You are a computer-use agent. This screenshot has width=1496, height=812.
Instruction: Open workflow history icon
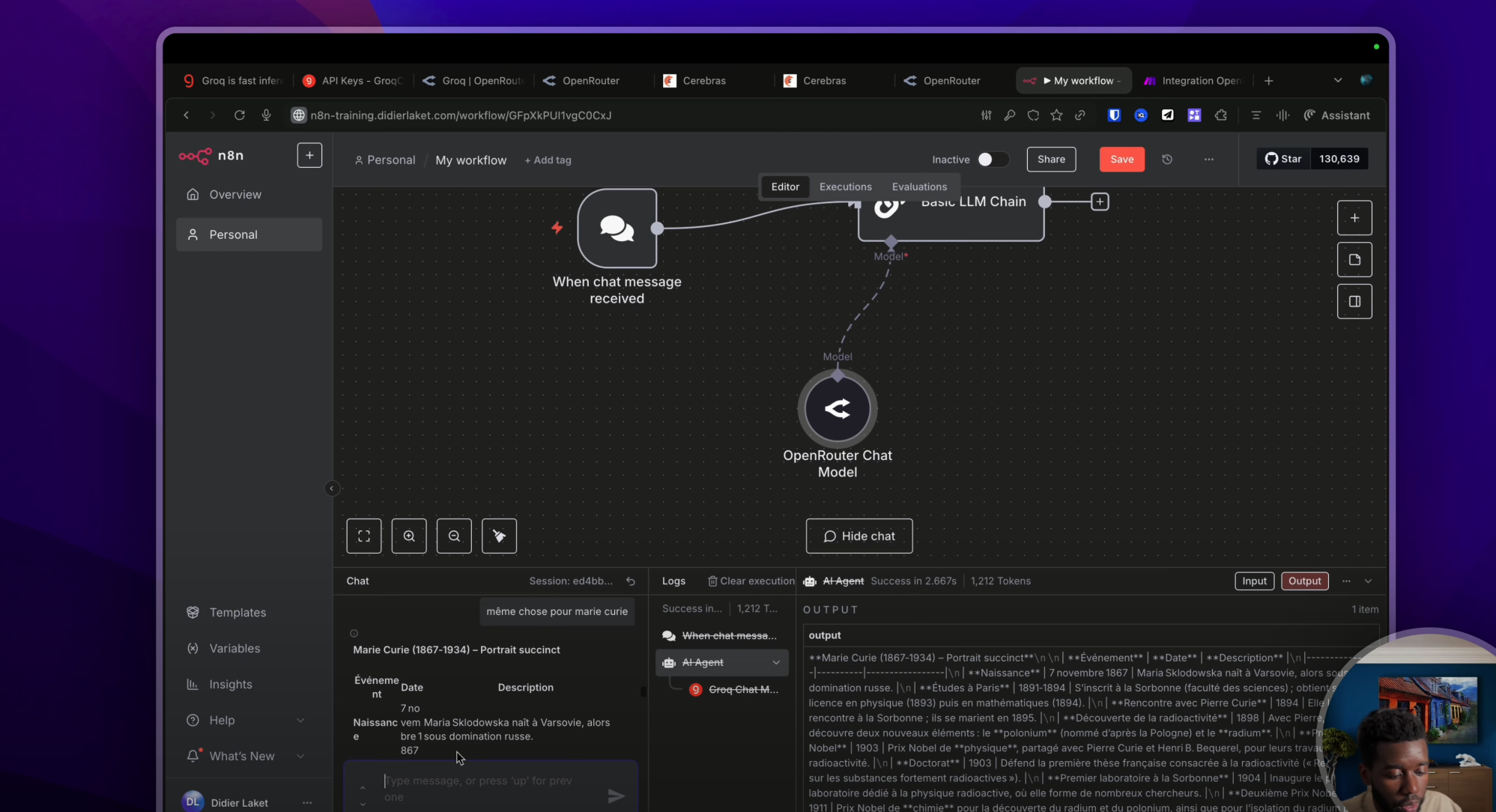click(1166, 160)
